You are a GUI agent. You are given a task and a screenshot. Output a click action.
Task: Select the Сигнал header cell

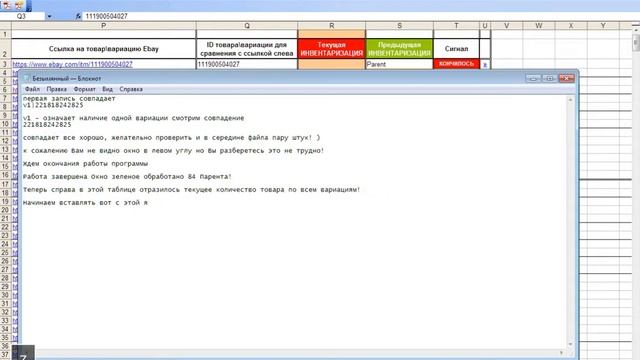[x=456, y=49]
